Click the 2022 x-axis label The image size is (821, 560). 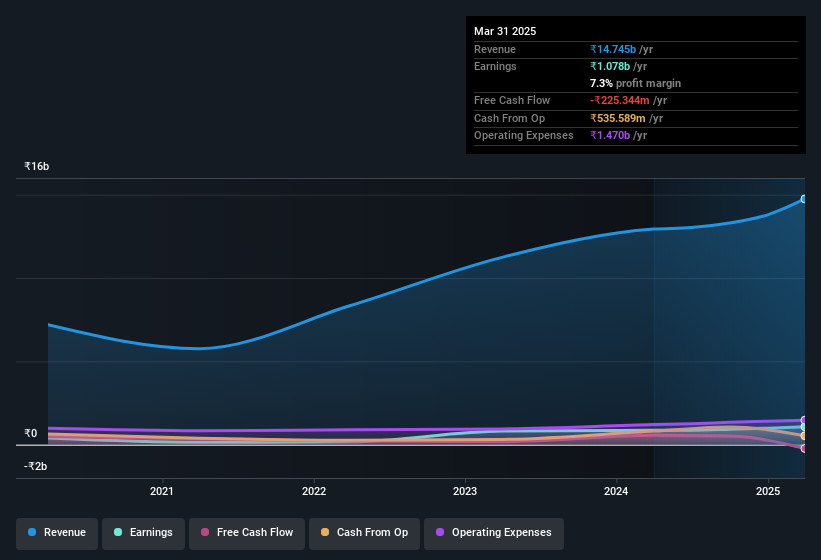point(314,491)
